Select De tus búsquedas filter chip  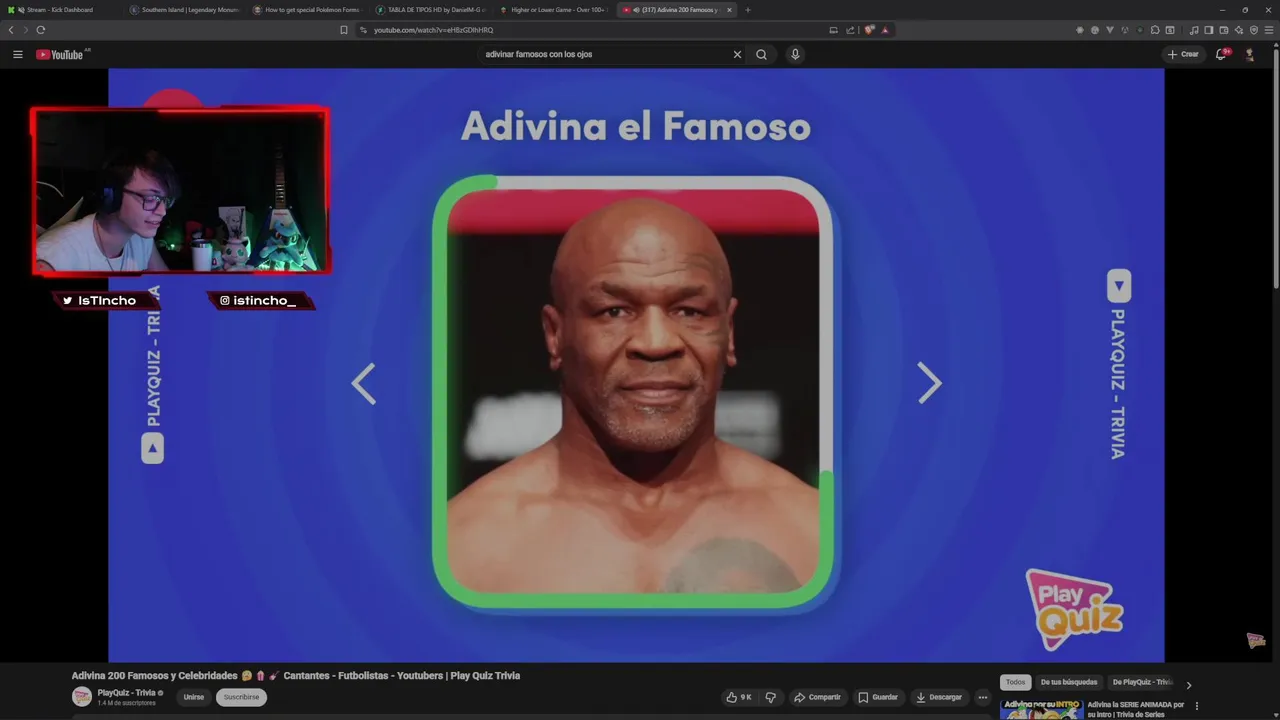1069,682
